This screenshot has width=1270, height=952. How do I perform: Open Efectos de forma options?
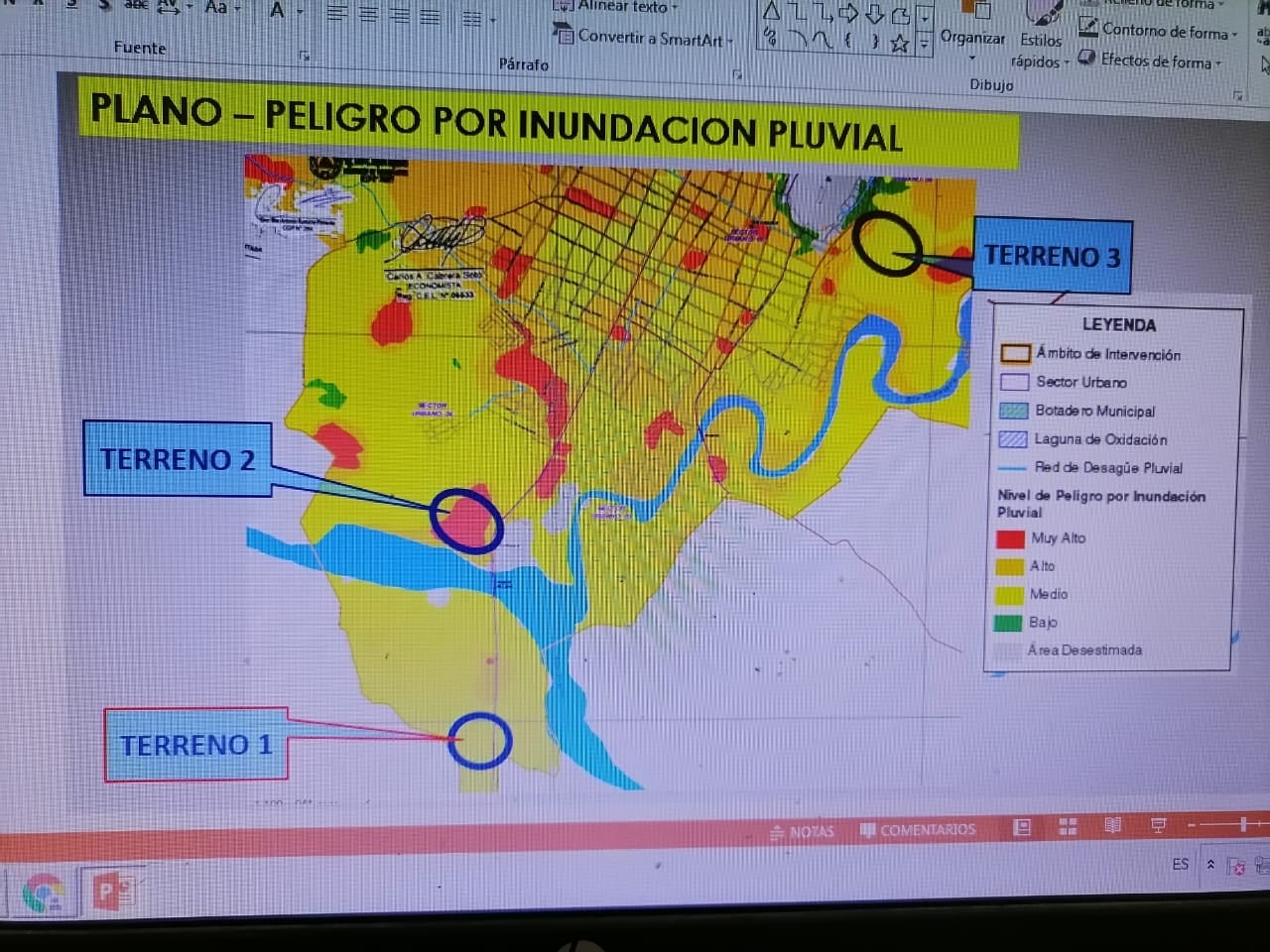tap(1151, 60)
